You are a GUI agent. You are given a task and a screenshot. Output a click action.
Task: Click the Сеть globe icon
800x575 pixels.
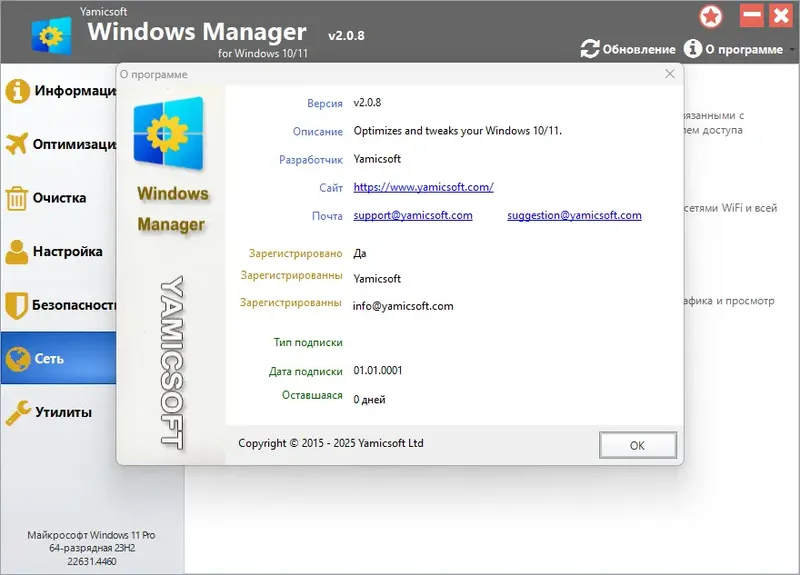tap(18, 359)
